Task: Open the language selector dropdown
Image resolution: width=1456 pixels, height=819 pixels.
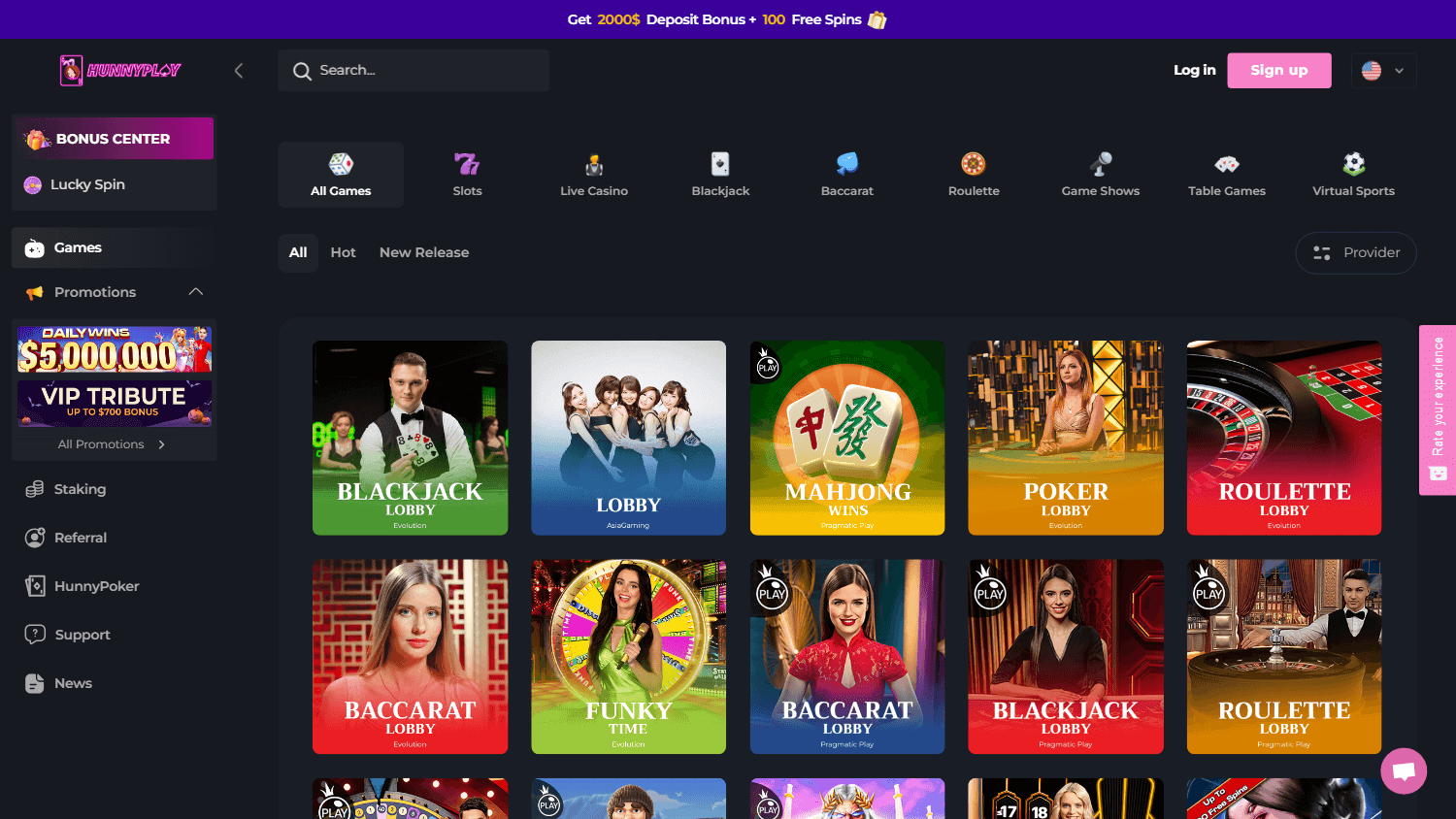Action: [1383, 70]
